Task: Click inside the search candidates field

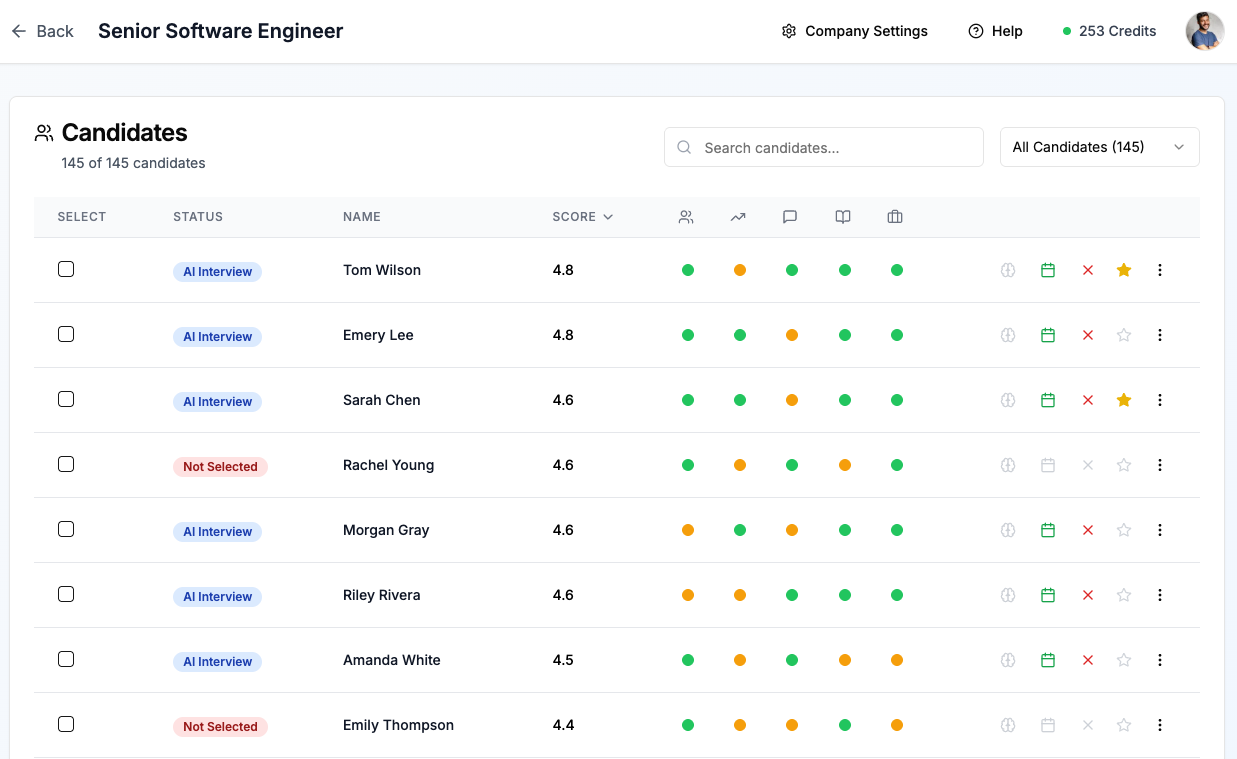Action: pos(823,147)
